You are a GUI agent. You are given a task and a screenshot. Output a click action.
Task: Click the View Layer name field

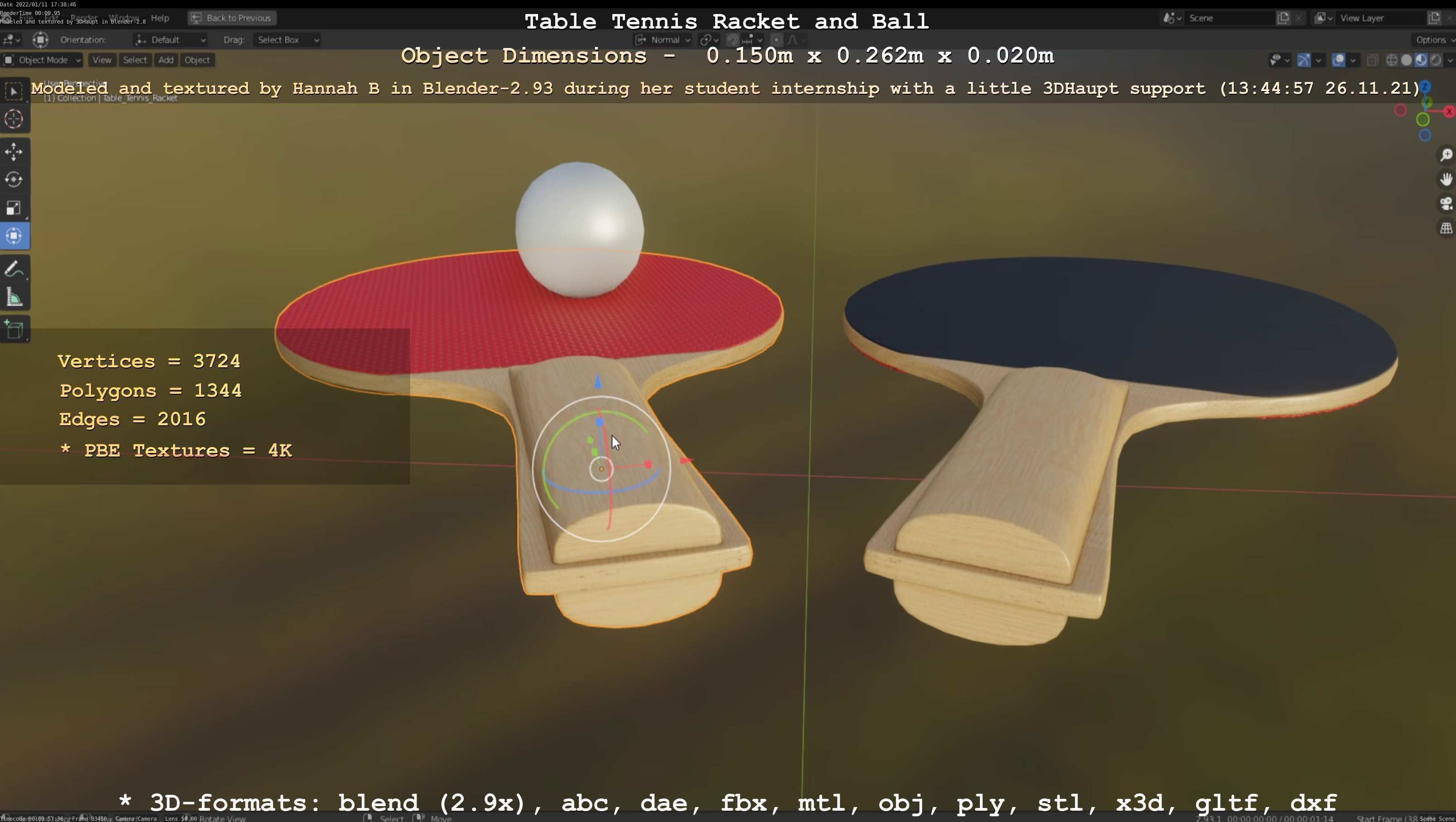(1381, 18)
